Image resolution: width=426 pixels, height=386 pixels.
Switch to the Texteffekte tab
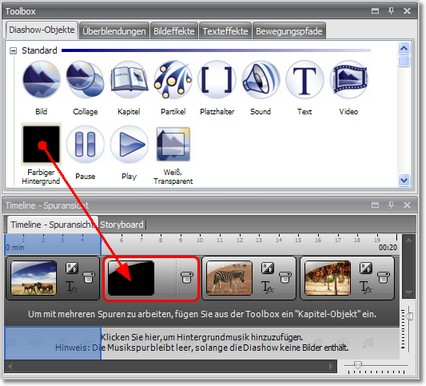tap(225, 31)
